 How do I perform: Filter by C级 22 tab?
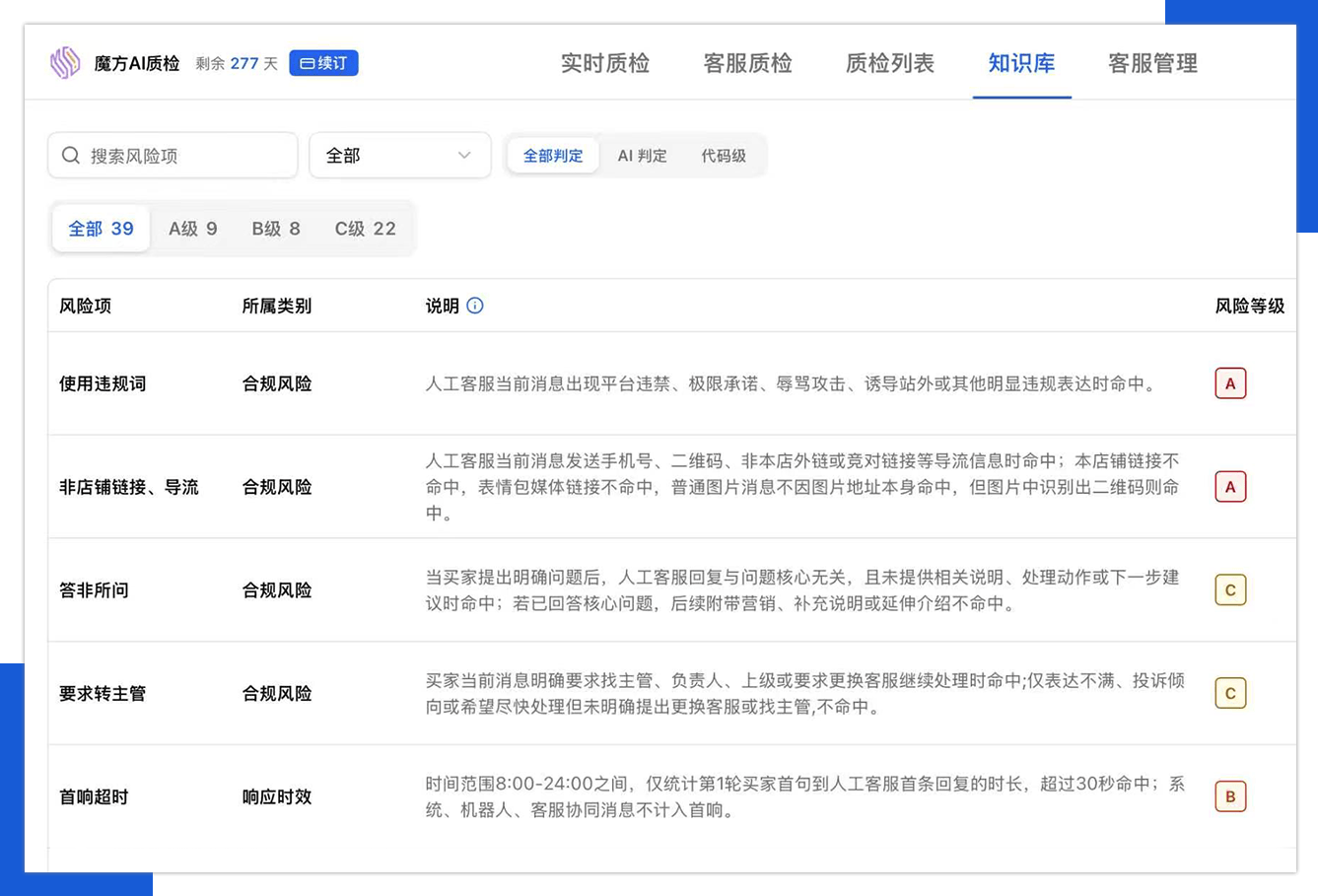(x=365, y=229)
